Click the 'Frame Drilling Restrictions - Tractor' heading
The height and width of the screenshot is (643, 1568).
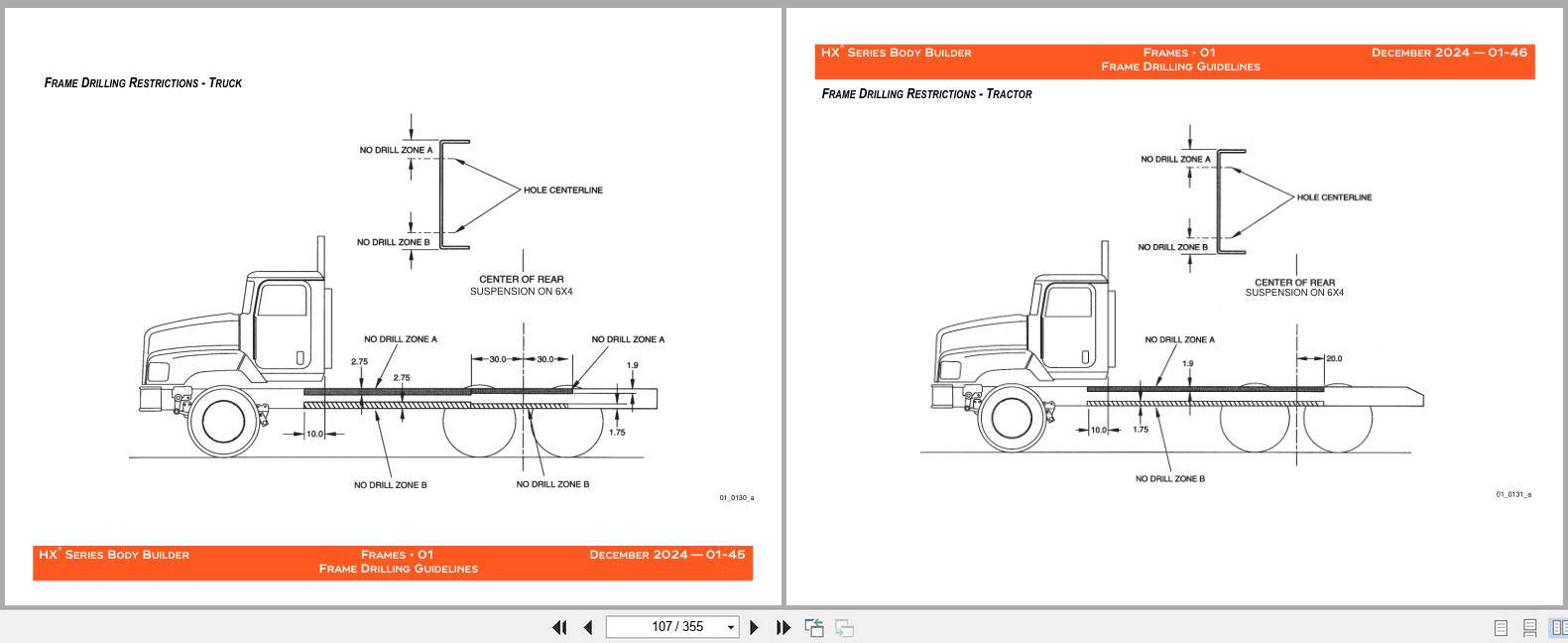click(926, 94)
